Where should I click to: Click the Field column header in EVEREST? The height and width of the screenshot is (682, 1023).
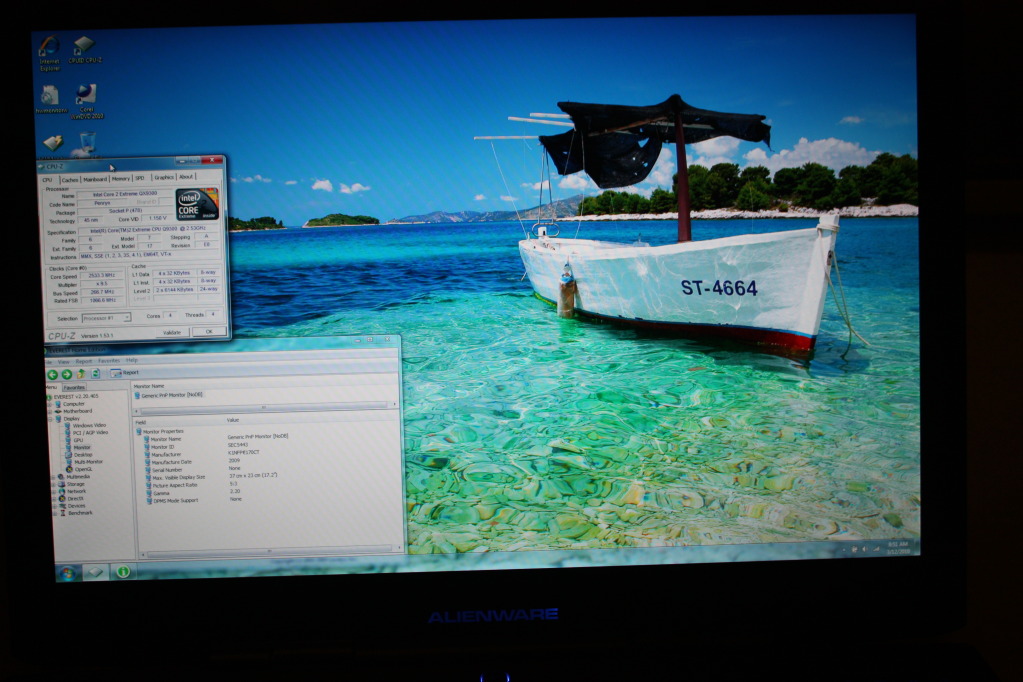[x=140, y=423]
